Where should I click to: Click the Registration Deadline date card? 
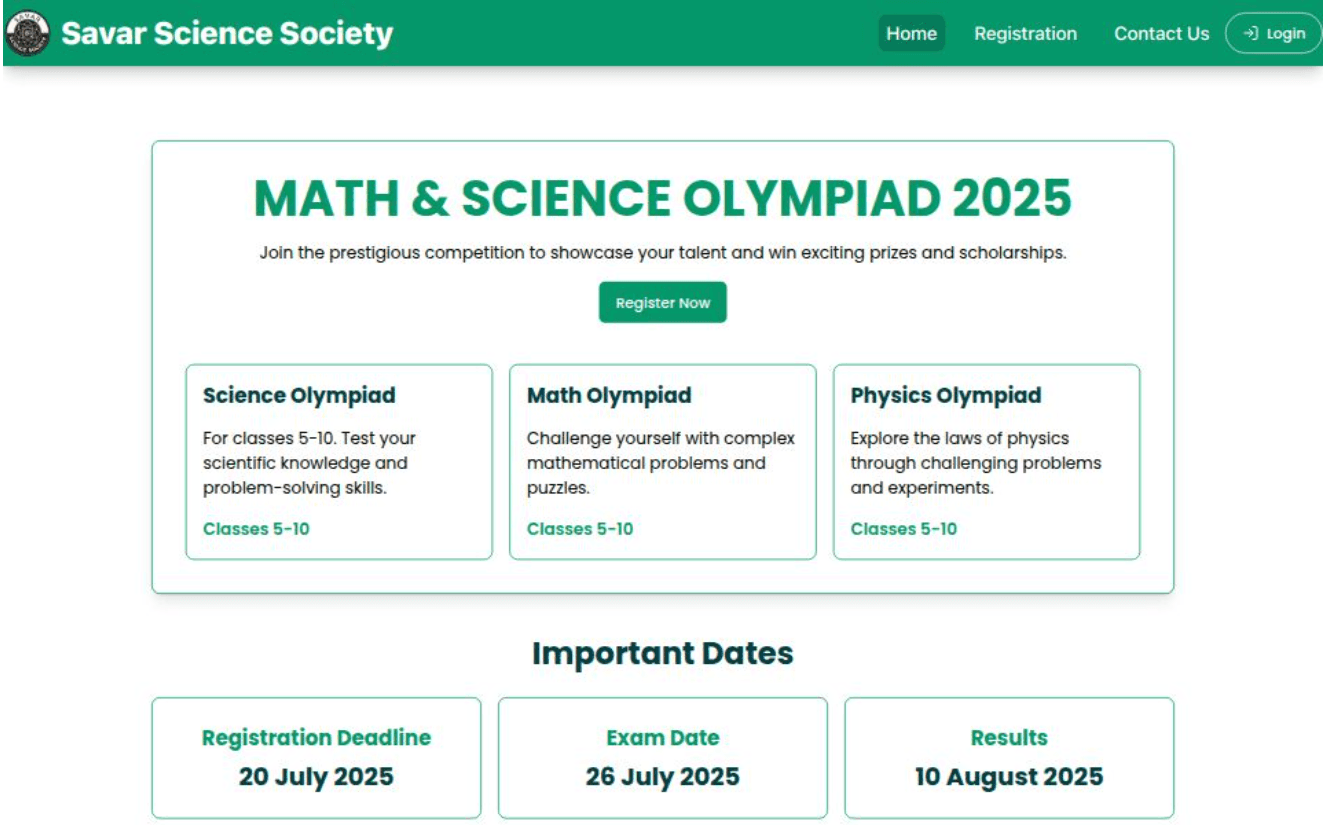[316, 757]
